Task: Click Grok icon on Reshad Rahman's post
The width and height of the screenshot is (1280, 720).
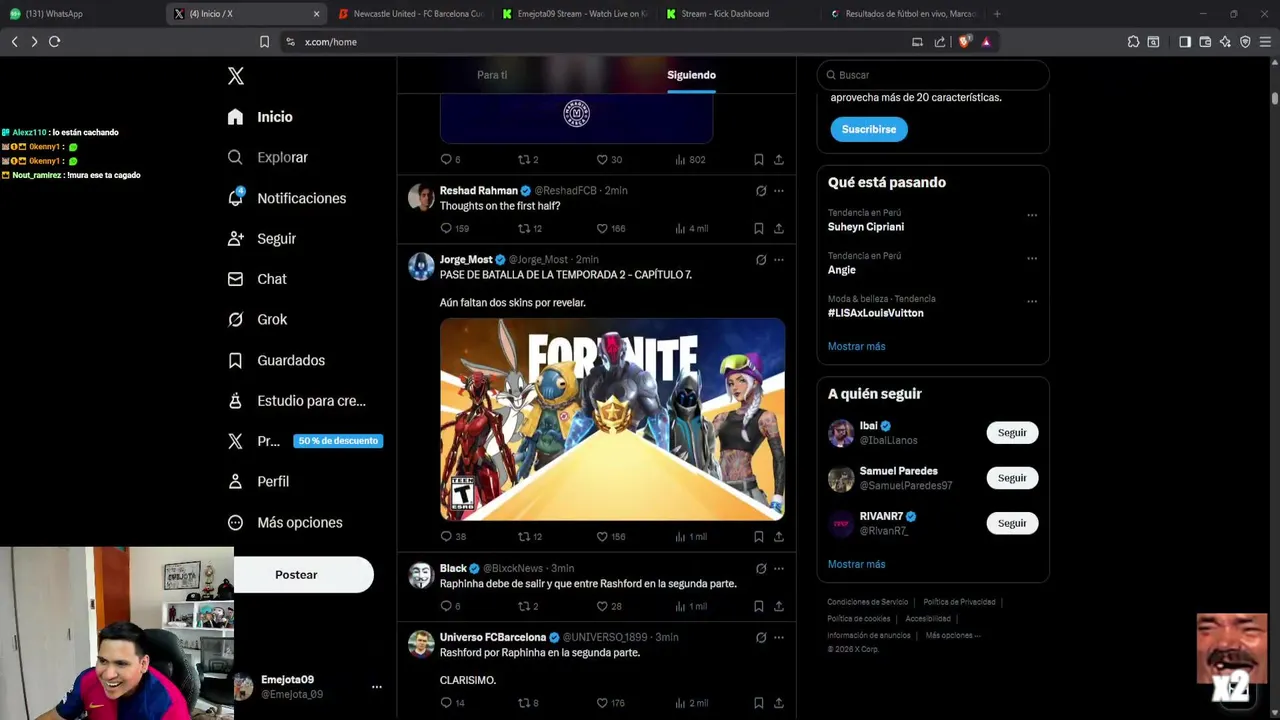Action: pyautogui.click(x=761, y=191)
